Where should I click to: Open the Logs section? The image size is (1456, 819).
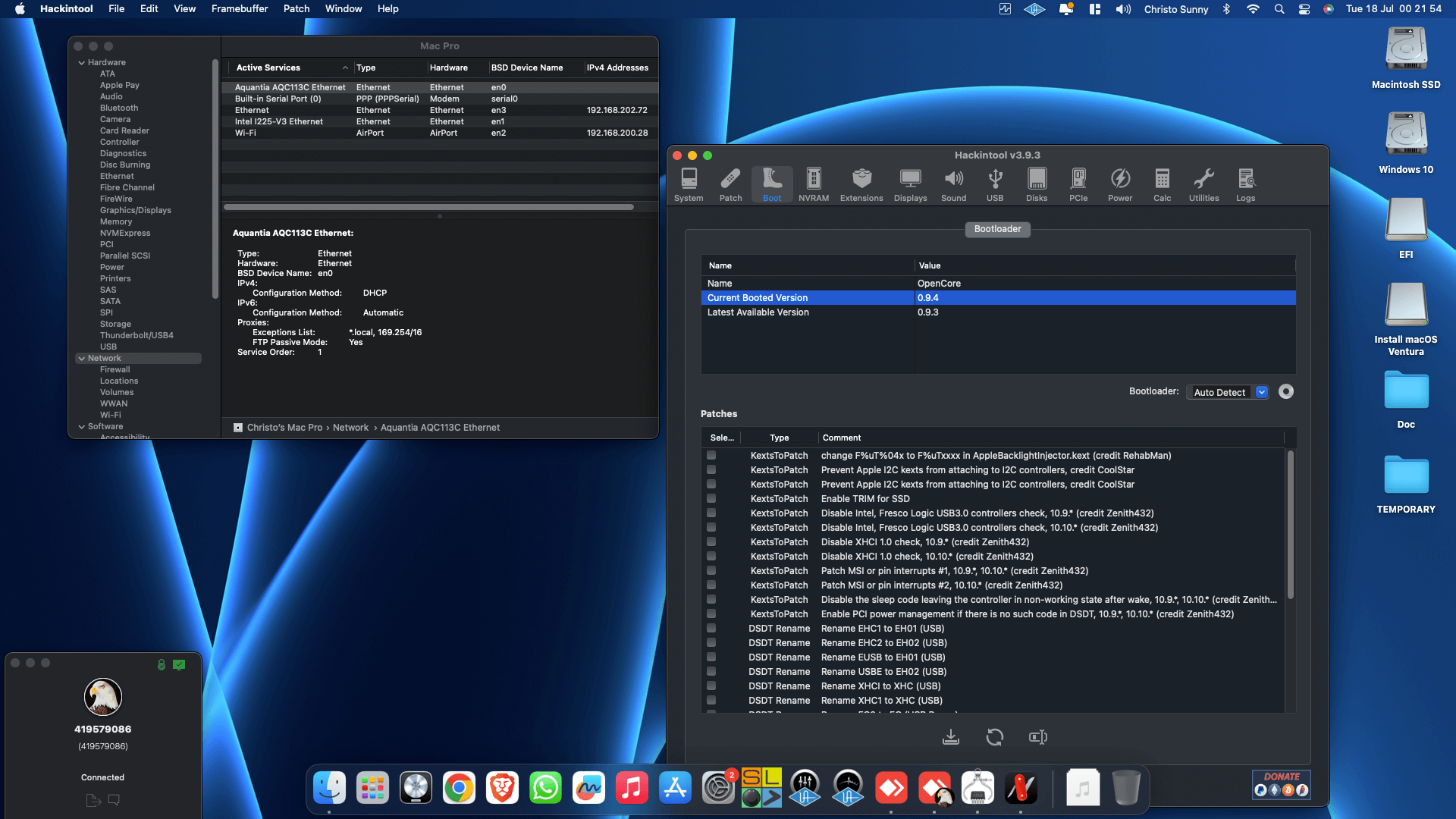(1245, 185)
